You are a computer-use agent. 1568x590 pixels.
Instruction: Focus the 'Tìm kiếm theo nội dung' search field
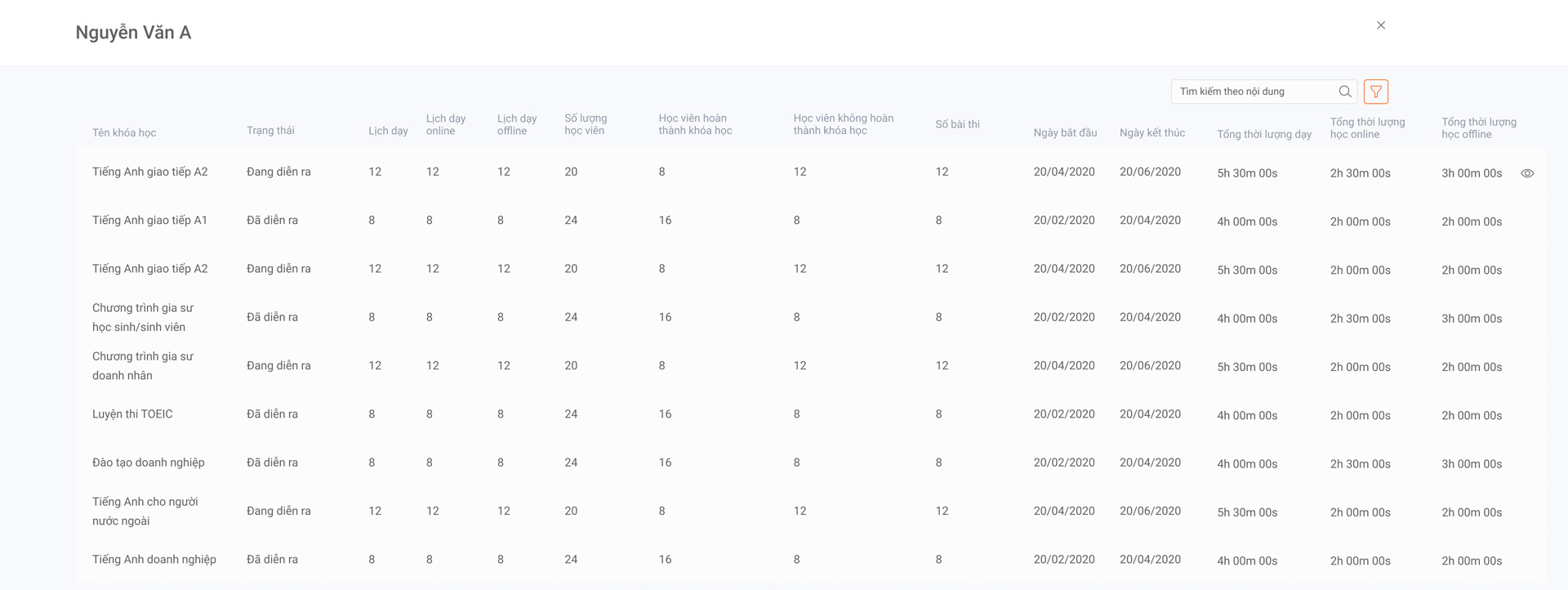point(1254,92)
